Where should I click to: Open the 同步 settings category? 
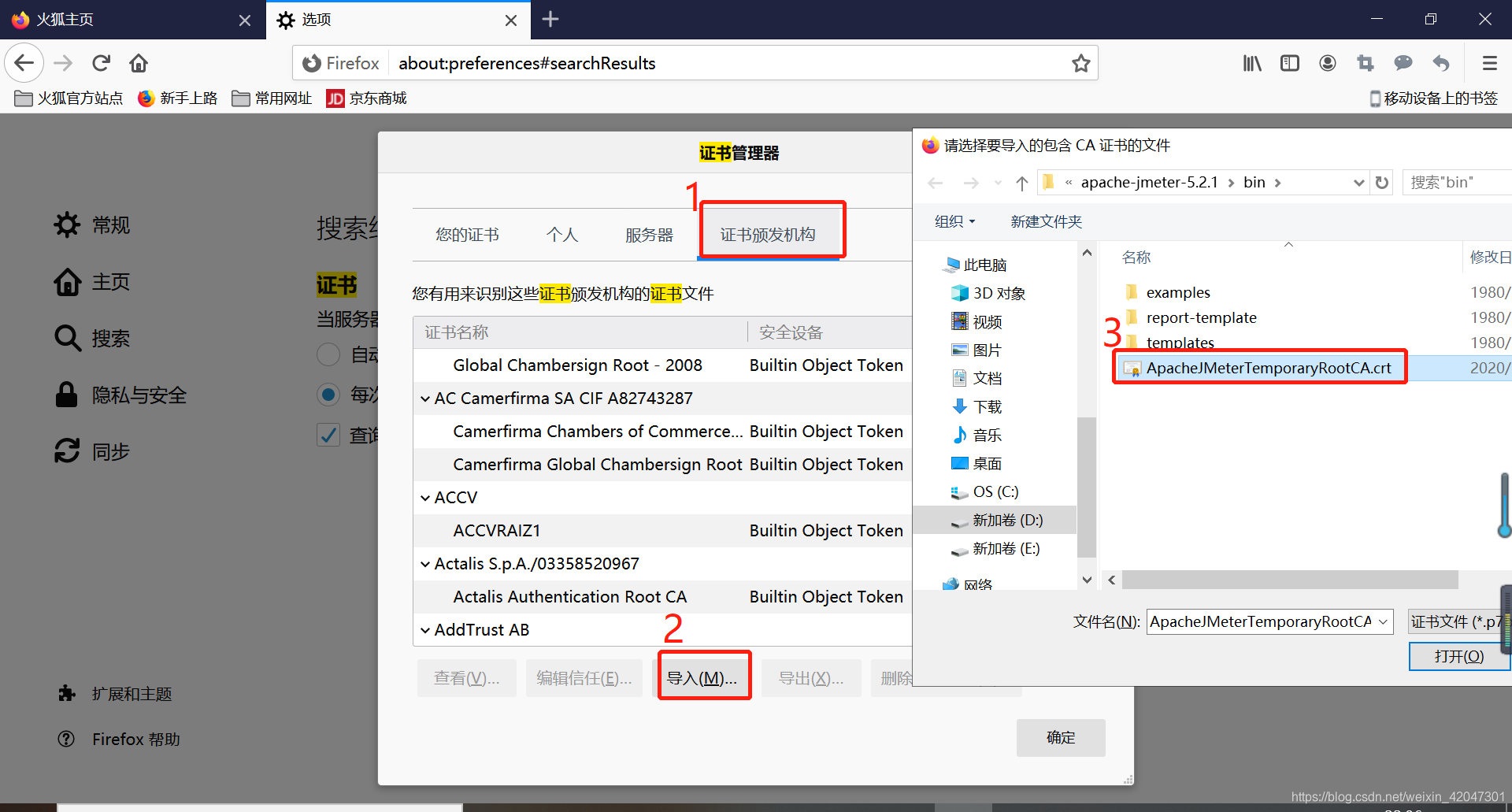coord(92,452)
